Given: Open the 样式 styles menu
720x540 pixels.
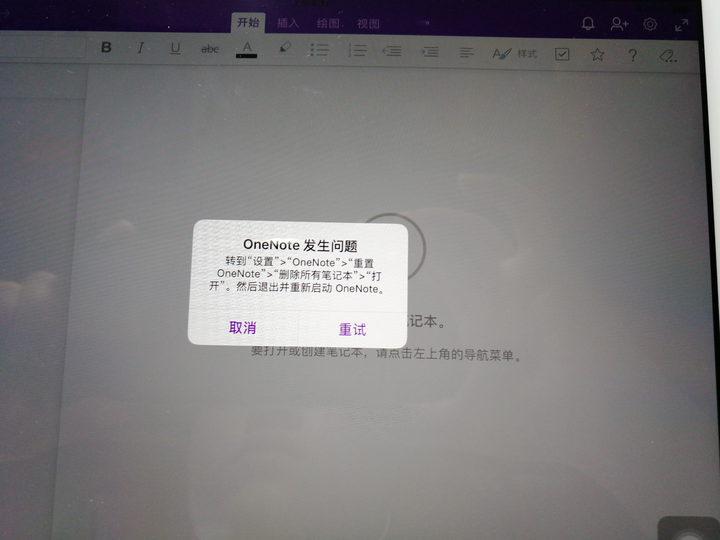Looking at the screenshot, I should click(515, 54).
